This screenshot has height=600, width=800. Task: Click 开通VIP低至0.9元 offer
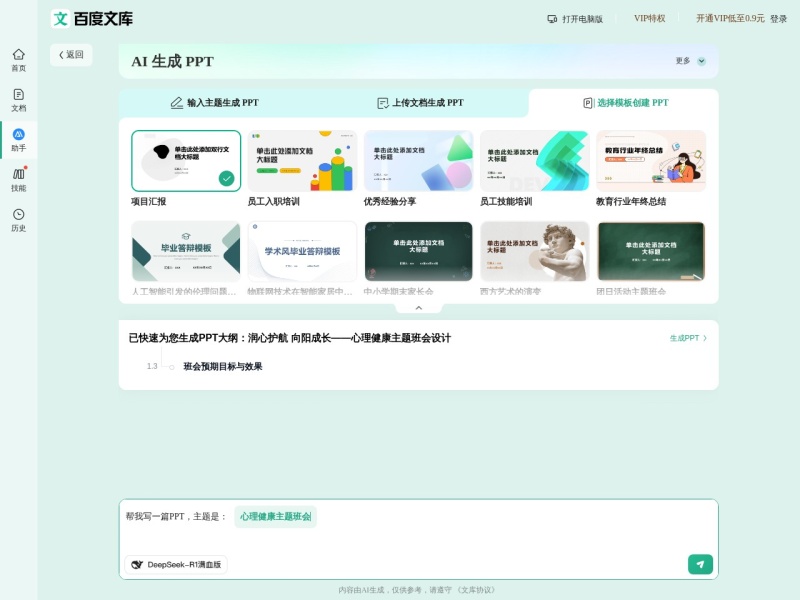pos(730,18)
